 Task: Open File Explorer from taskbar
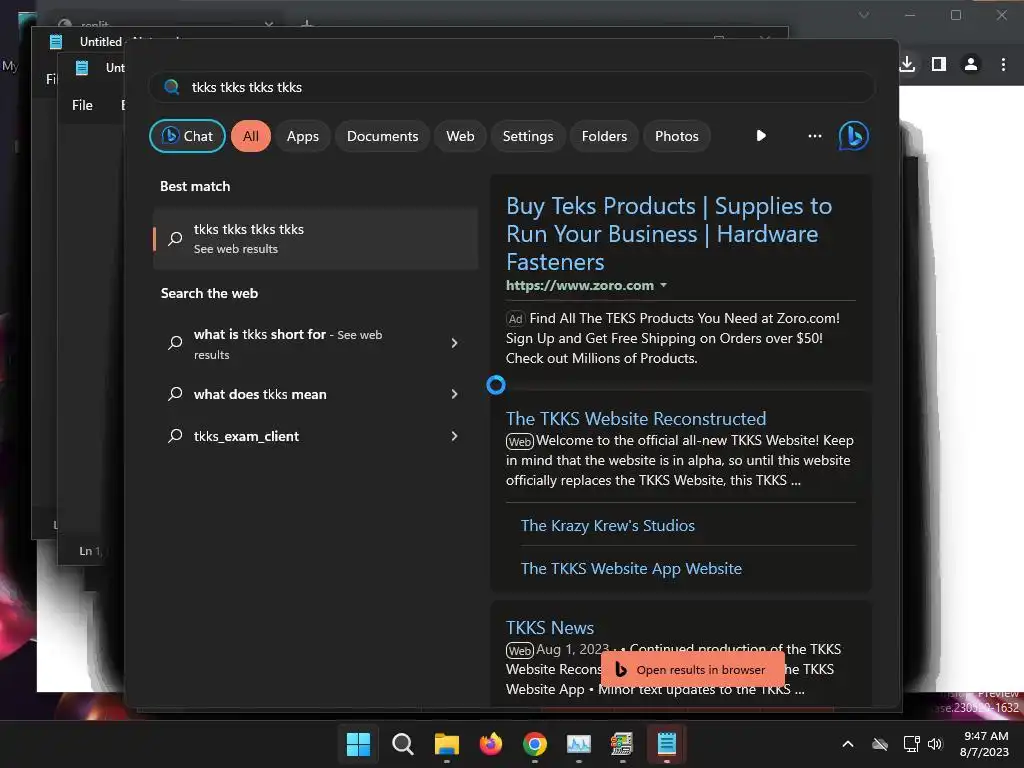pos(447,744)
